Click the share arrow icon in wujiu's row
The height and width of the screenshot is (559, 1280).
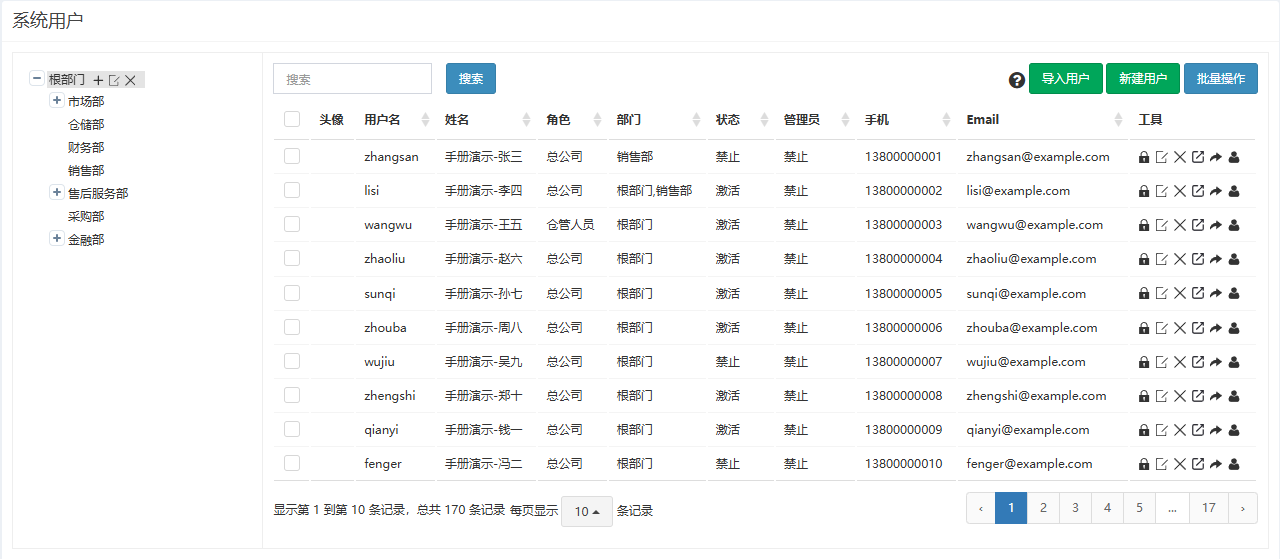[x=1215, y=362]
